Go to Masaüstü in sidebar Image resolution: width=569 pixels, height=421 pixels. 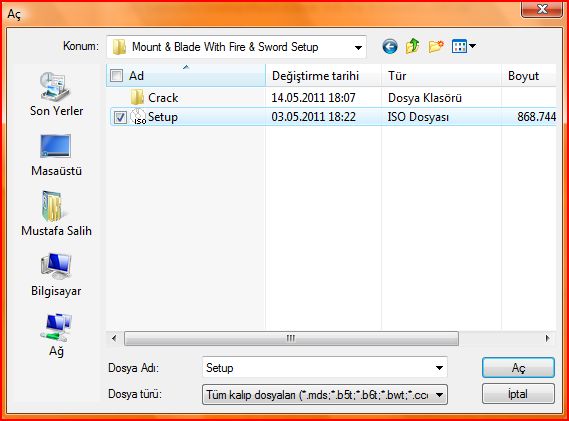click(x=57, y=155)
